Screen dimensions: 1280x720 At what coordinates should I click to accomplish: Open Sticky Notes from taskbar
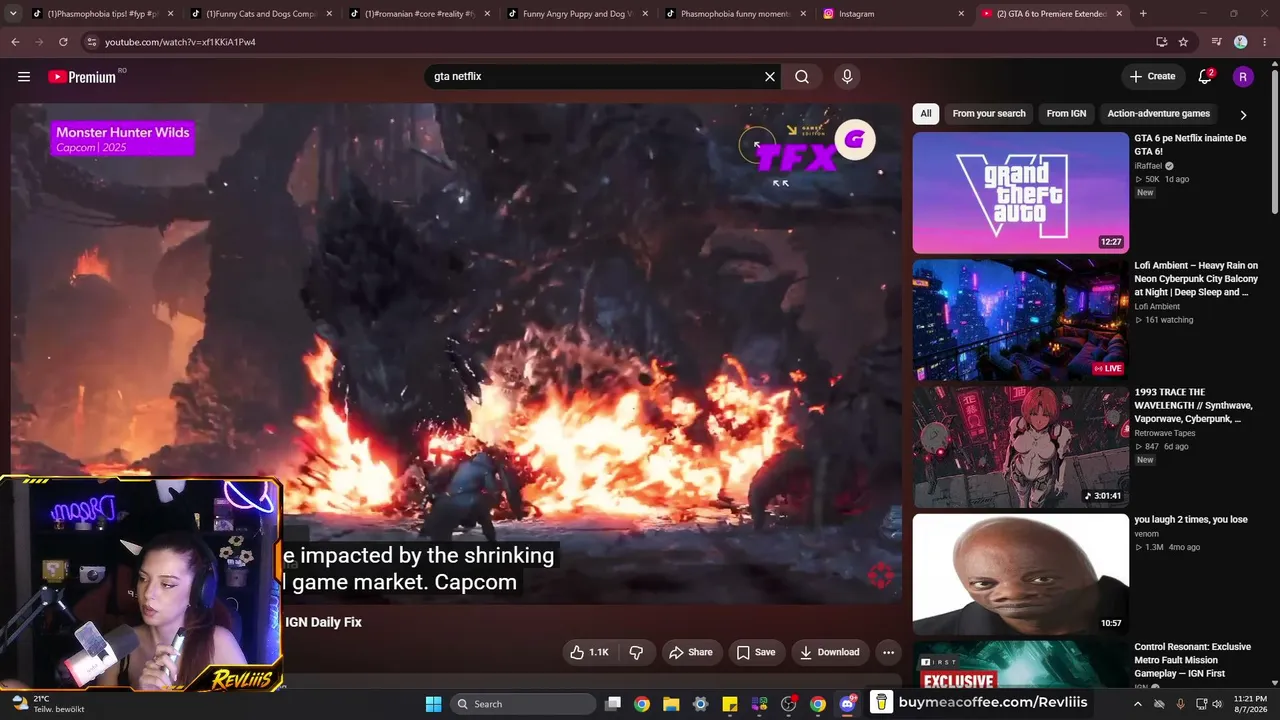730,704
